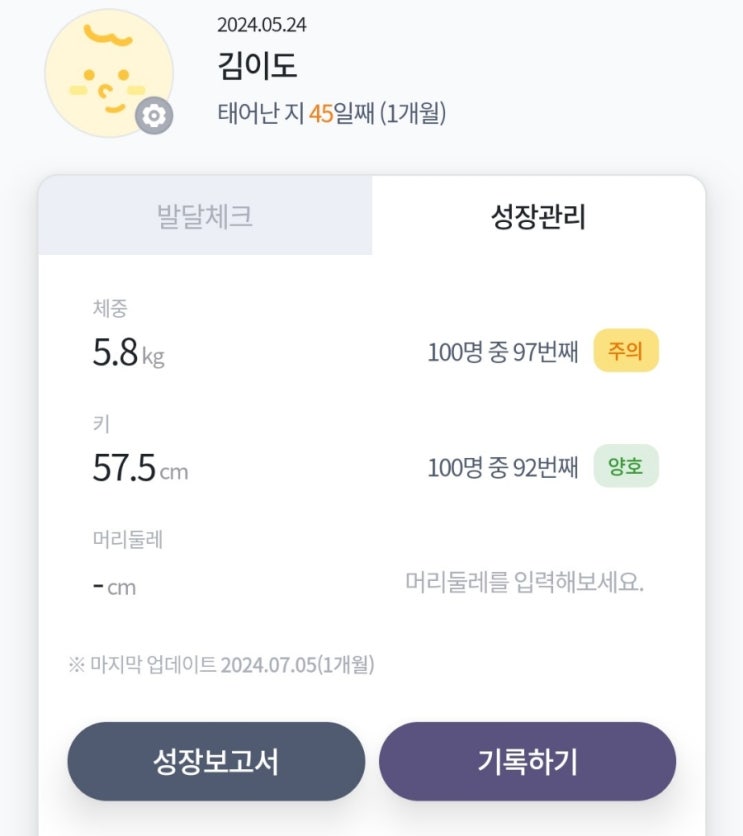
Task: Tap the 체중 label
Action: tap(110, 309)
